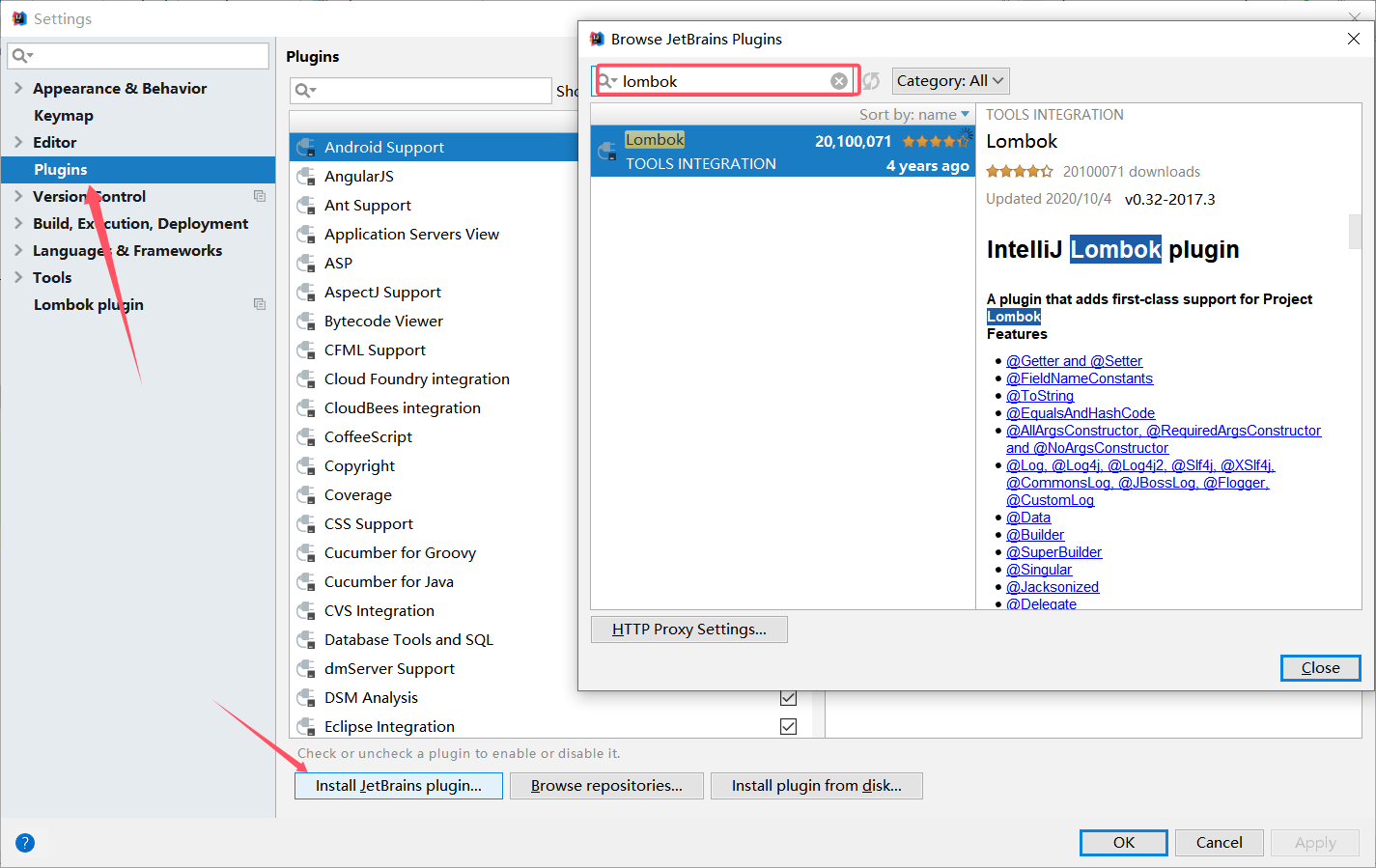Viewport: 1376px width, 868px height.
Task: Open the Sort by: name dropdown
Action: tap(914, 115)
